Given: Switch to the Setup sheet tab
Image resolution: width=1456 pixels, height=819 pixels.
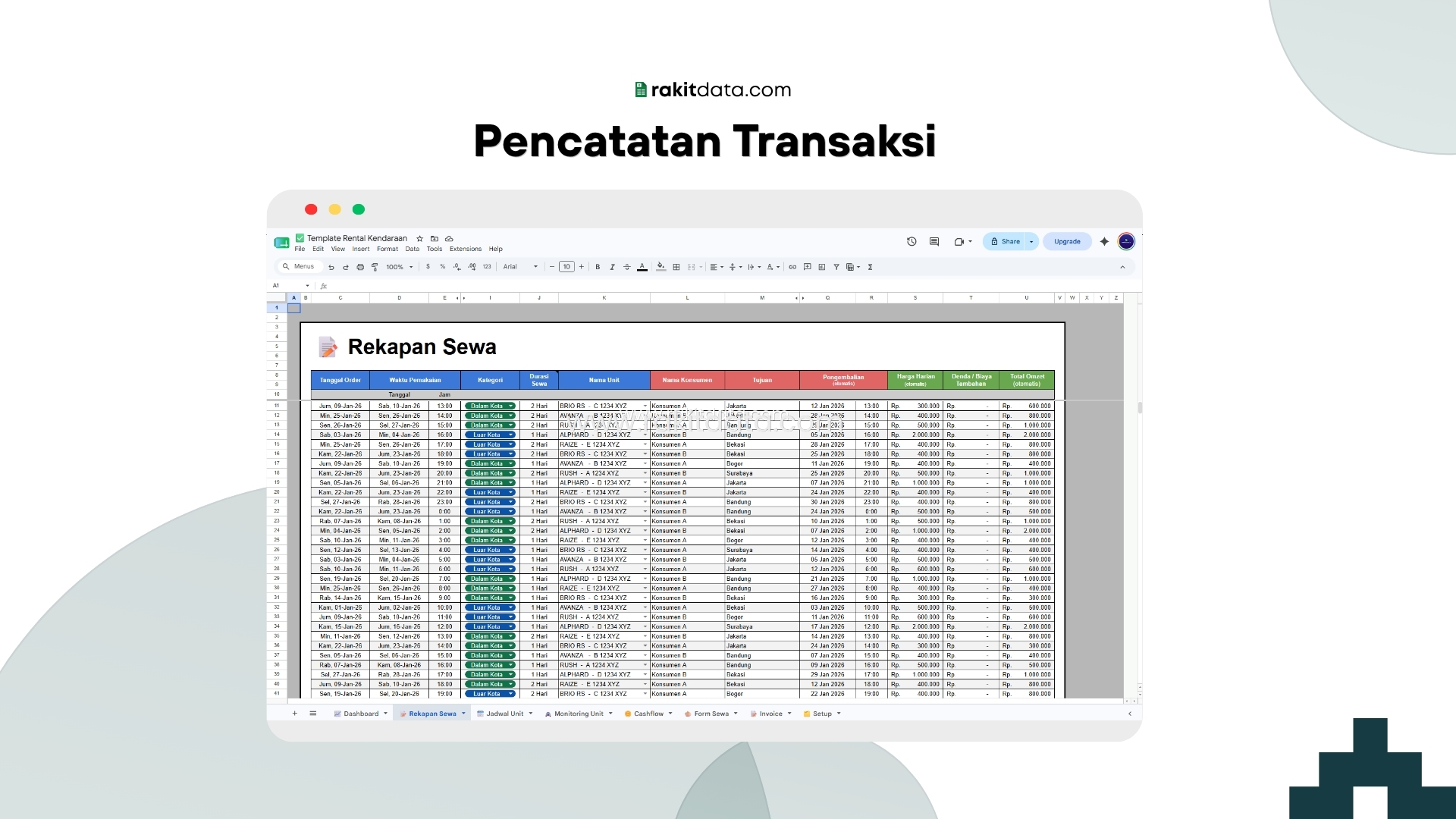Looking at the screenshot, I should click(x=822, y=714).
